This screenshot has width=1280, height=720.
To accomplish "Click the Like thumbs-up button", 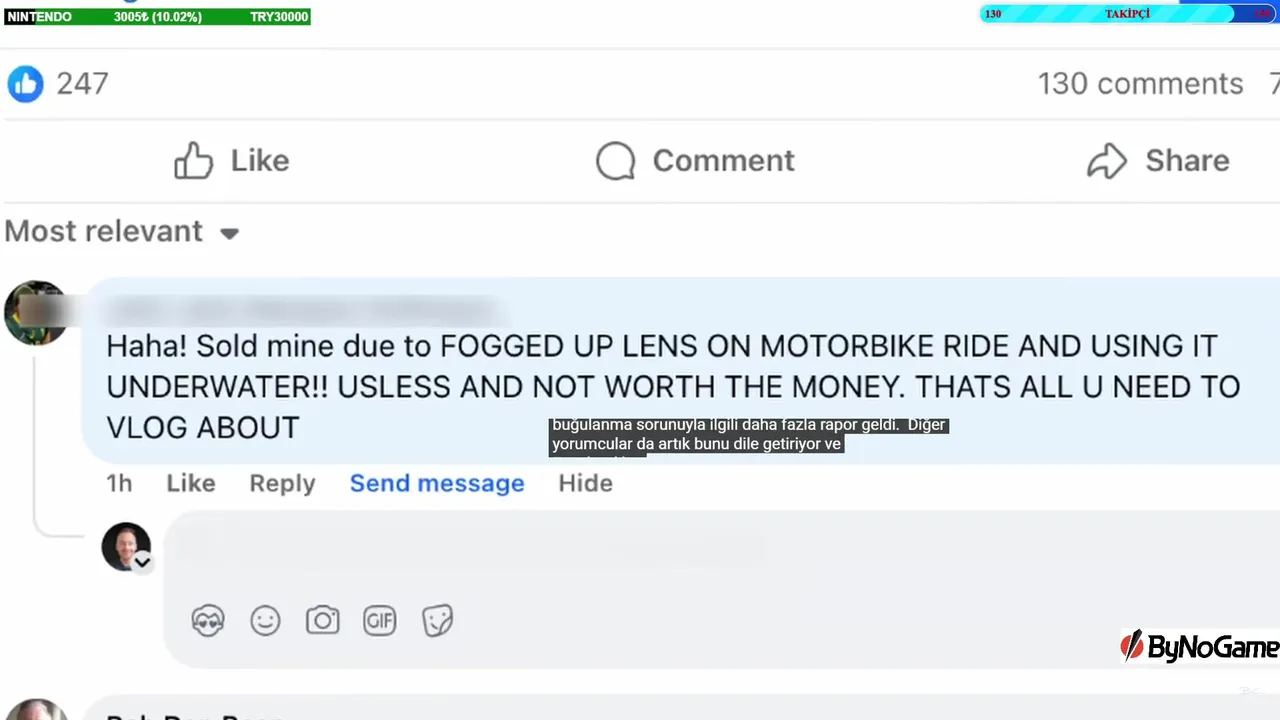I will [231, 161].
